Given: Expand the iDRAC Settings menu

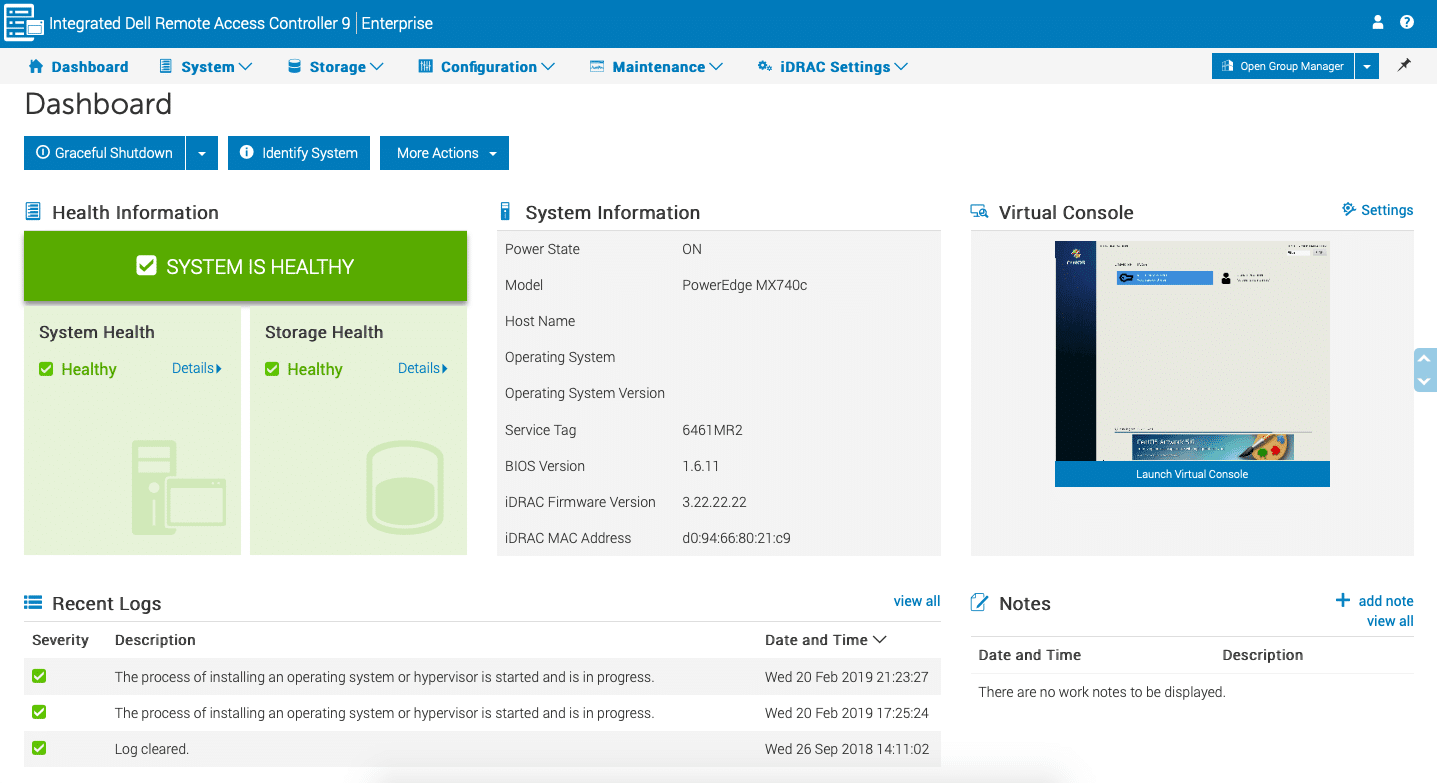Looking at the screenshot, I should coord(833,67).
